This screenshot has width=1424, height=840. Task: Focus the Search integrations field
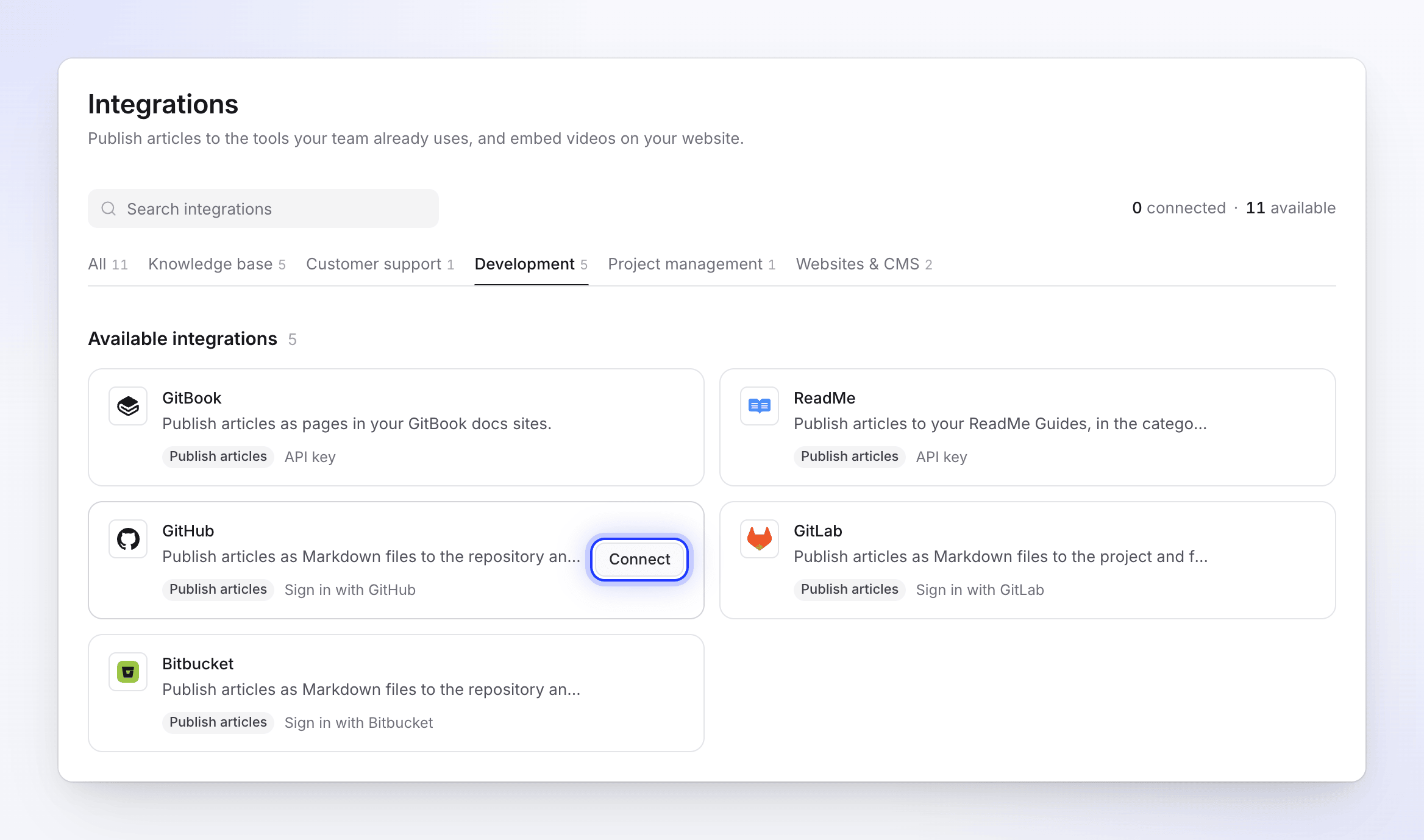pos(263,208)
